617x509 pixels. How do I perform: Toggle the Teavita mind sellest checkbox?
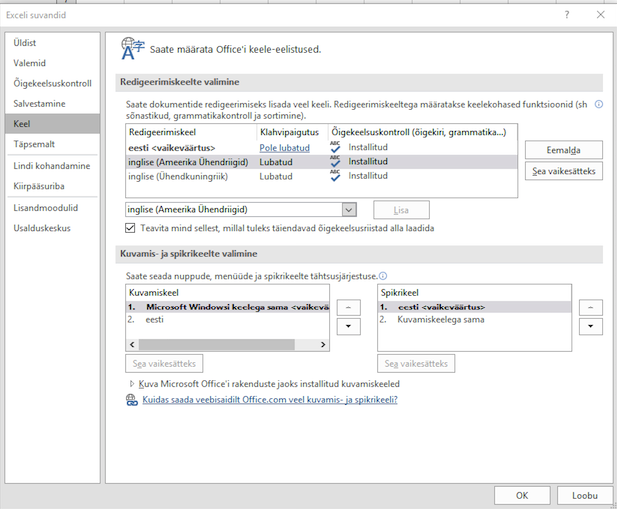tap(130, 228)
